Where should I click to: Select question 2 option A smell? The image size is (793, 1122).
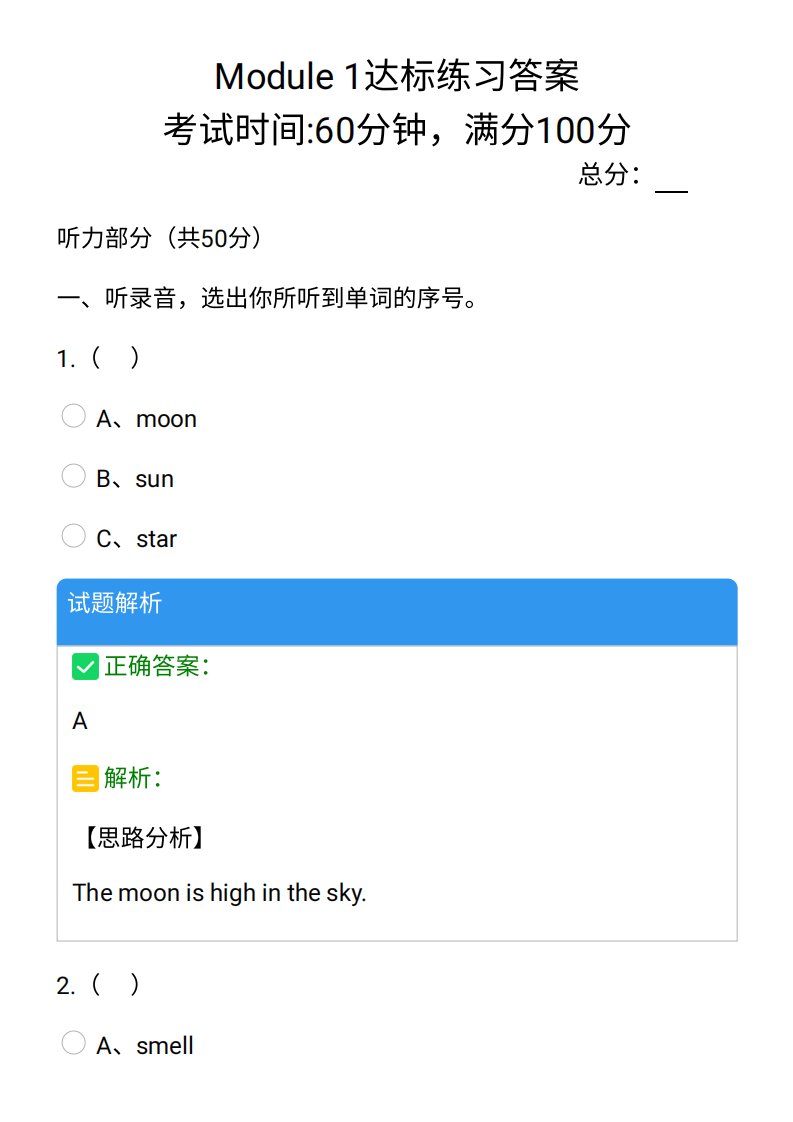(x=73, y=1043)
